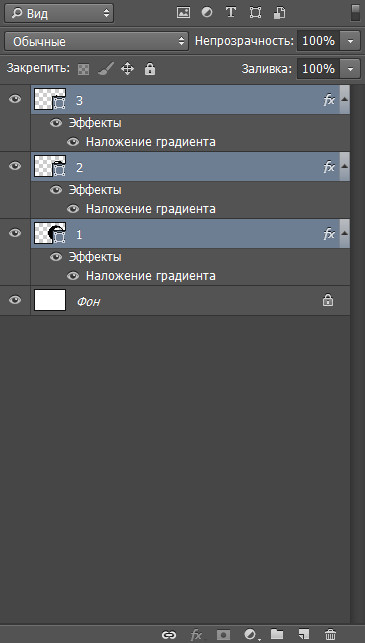This screenshot has width=365, height=643.
Task: Lock all padlock icon in Закрепить
Action: click(x=150, y=68)
